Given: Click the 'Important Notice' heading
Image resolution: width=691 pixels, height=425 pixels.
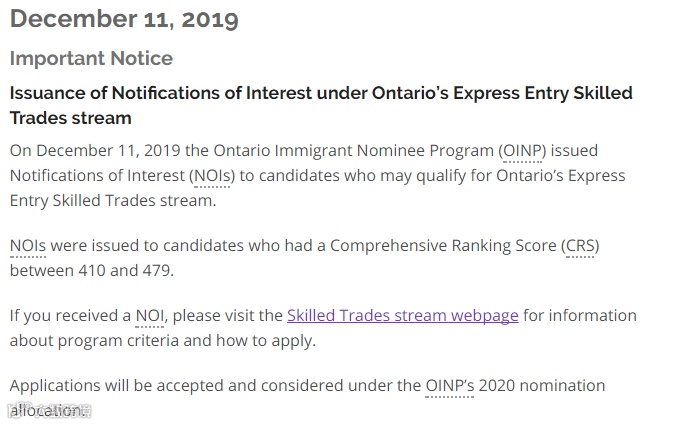Looking at the screenshot, I should pyautogui.click(x=91, y=58).
